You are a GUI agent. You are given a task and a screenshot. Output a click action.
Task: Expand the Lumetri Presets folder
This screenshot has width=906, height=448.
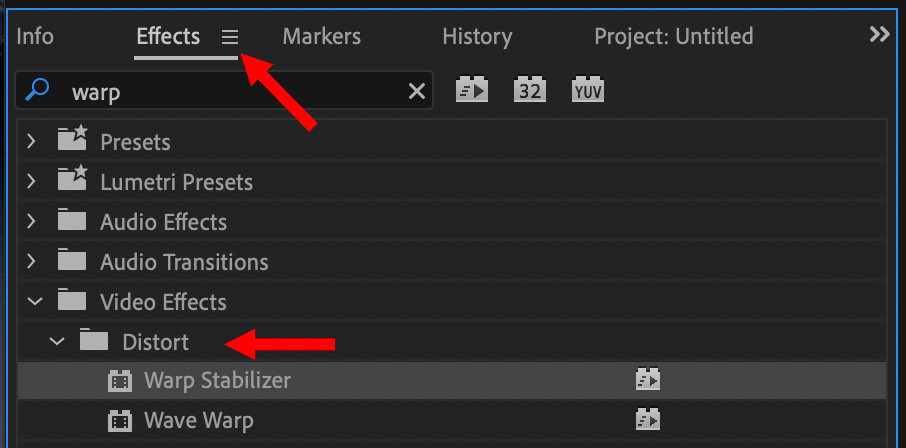32,182
